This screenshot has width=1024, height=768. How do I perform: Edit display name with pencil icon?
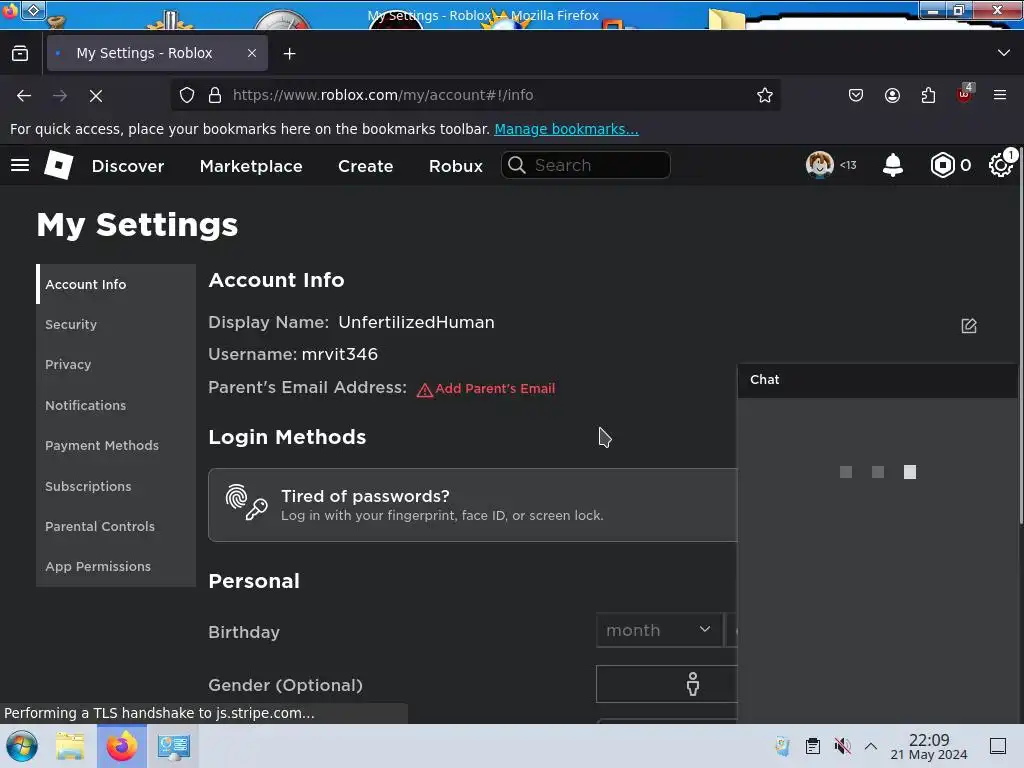pyautogui.click(x=968, y=325)
